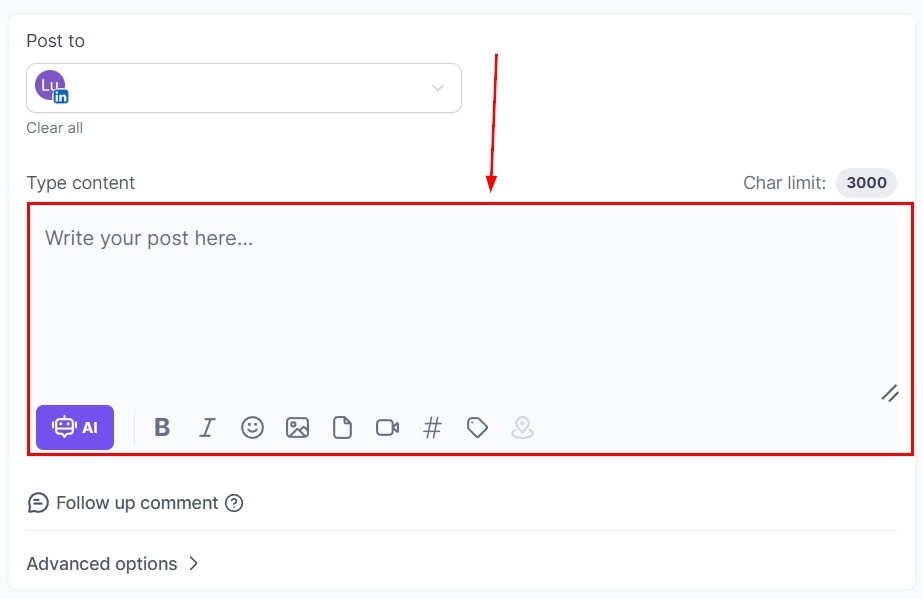Open the emoji picker
This screenshot has width=923, height=599.
point(252,428)
